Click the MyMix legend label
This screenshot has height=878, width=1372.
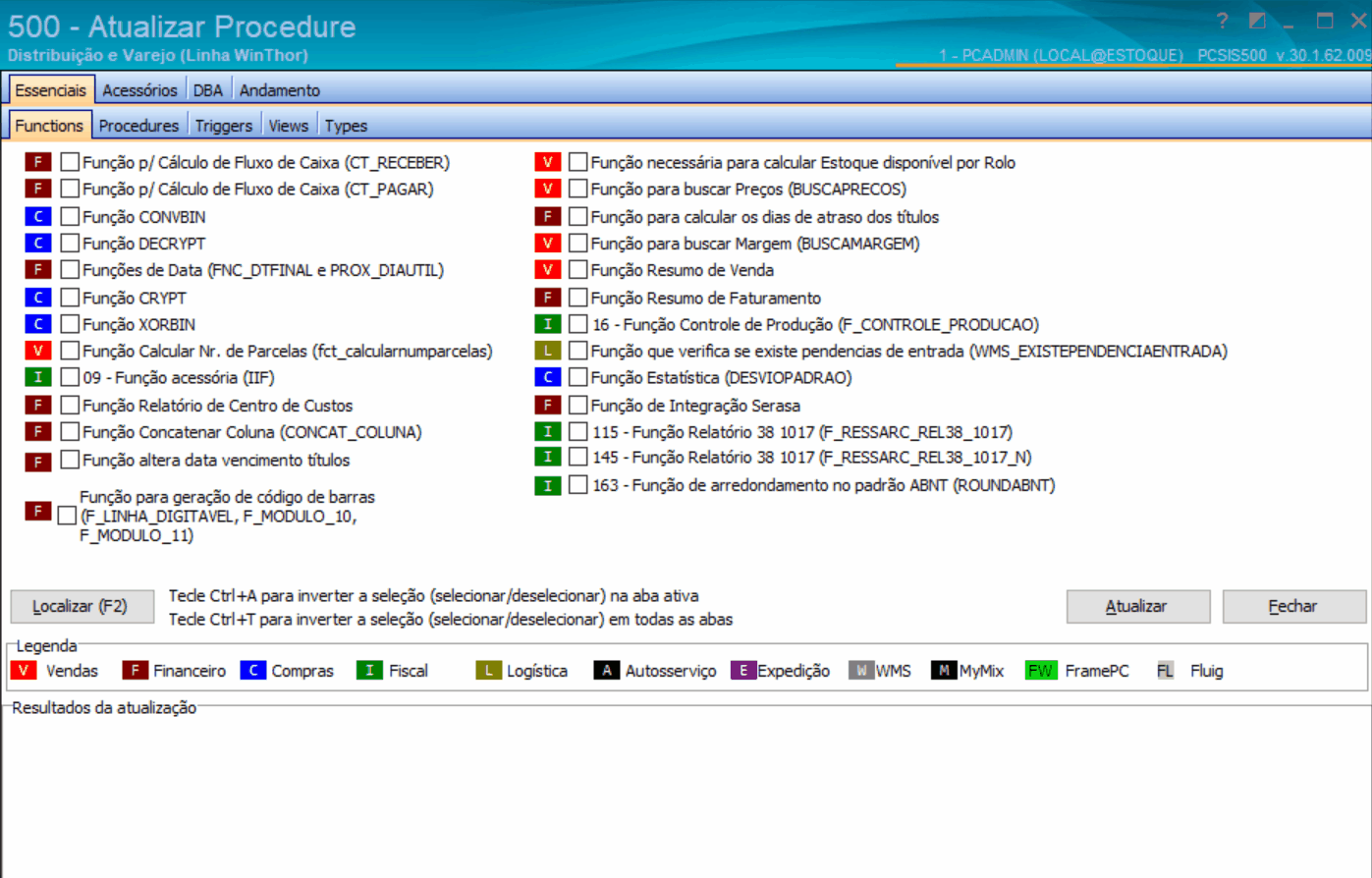tap(981, 671)
